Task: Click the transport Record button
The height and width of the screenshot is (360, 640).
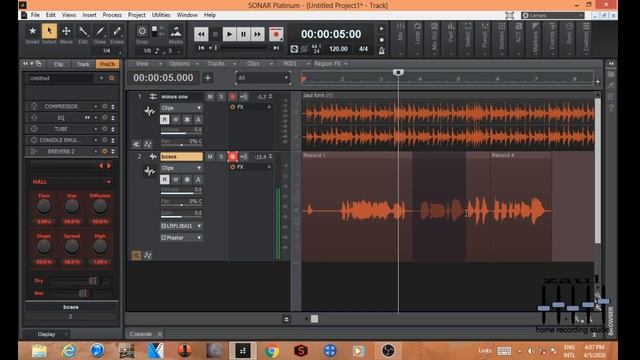Action: tap(276, 34)
